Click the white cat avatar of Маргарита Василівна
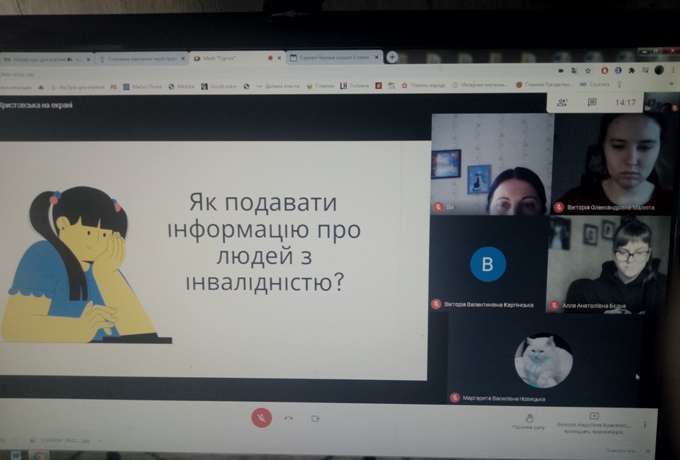This screenshot has width=680, height=460. pos(543,360)
